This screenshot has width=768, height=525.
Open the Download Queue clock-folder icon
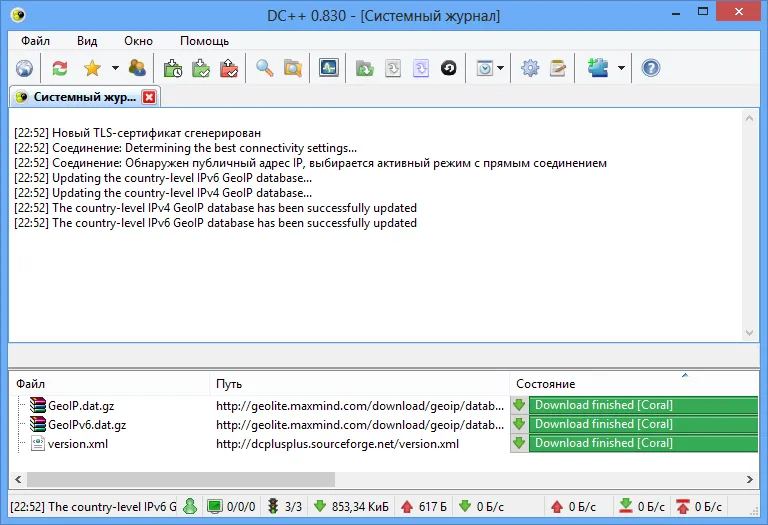point(172,68)
